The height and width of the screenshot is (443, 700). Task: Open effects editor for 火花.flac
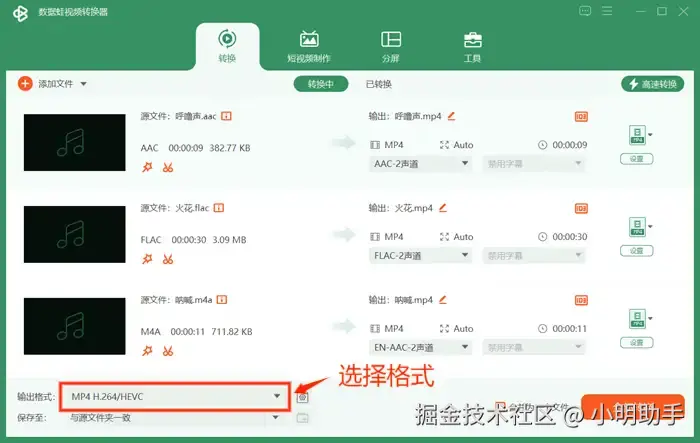coord(147,259)
